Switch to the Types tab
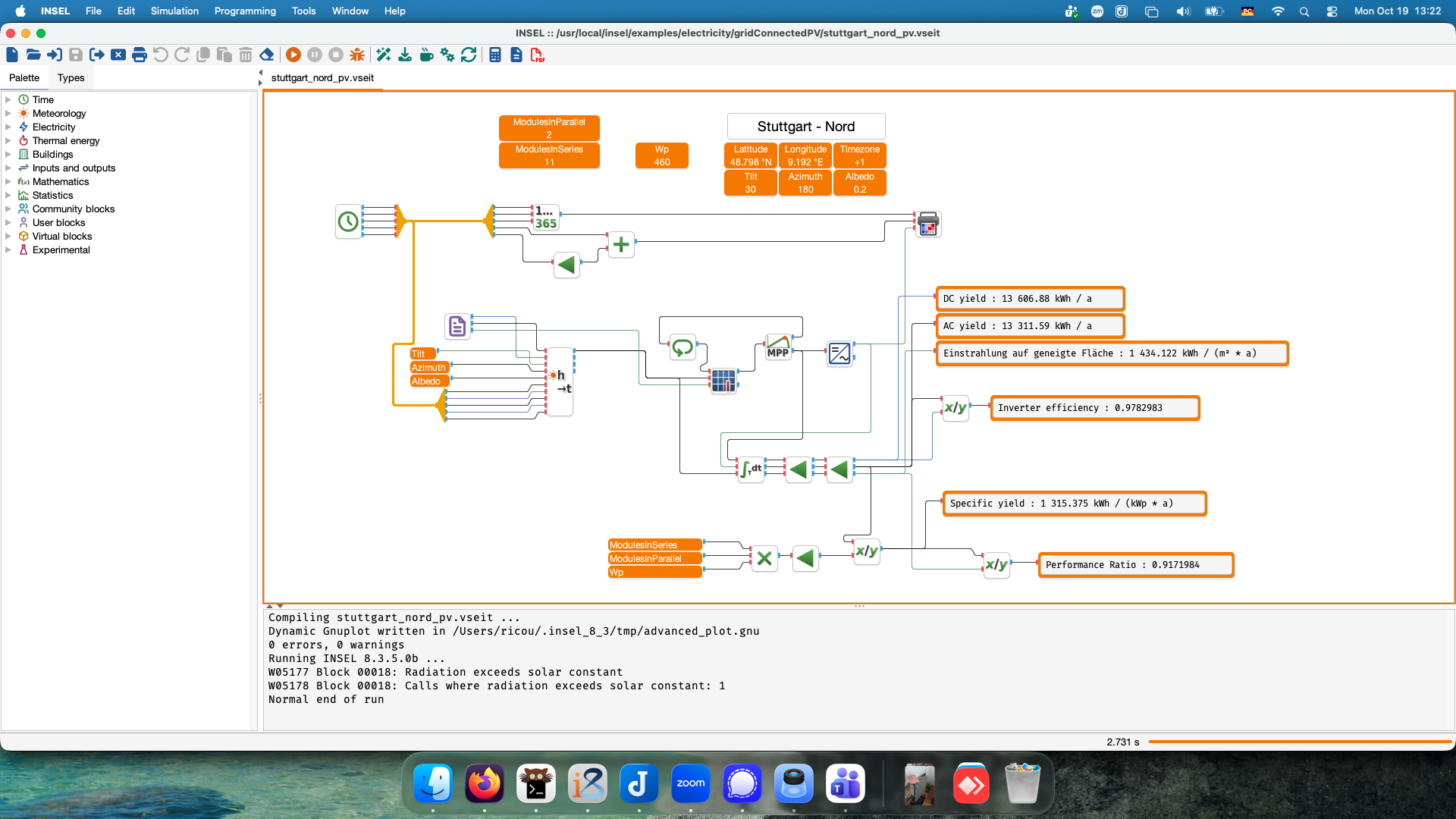The width and height of the screenshot is (1456, 819). tap(71, 77)
